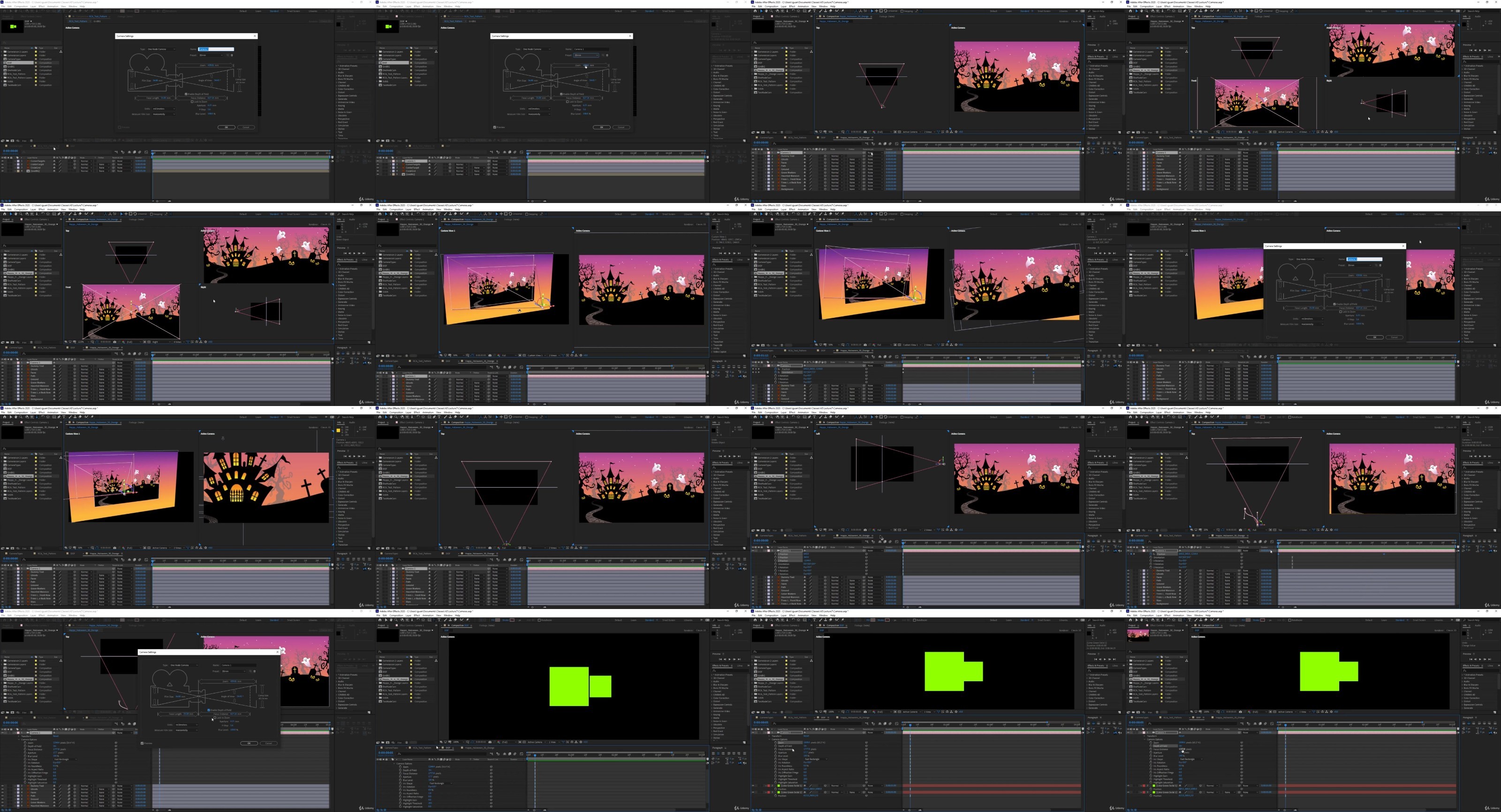Click New Folder icon in top-left frame project
The width and height of the screenshot is (1501, 812).
pos(8,140)
